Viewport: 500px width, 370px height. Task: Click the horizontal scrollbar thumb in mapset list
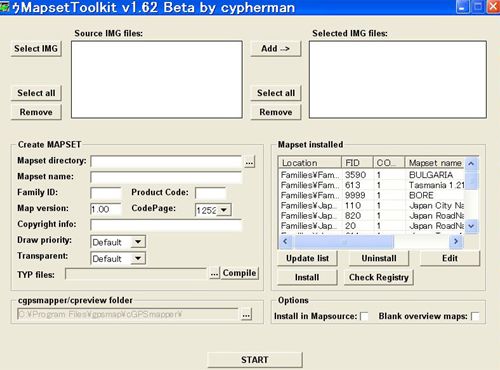(343, 241)
